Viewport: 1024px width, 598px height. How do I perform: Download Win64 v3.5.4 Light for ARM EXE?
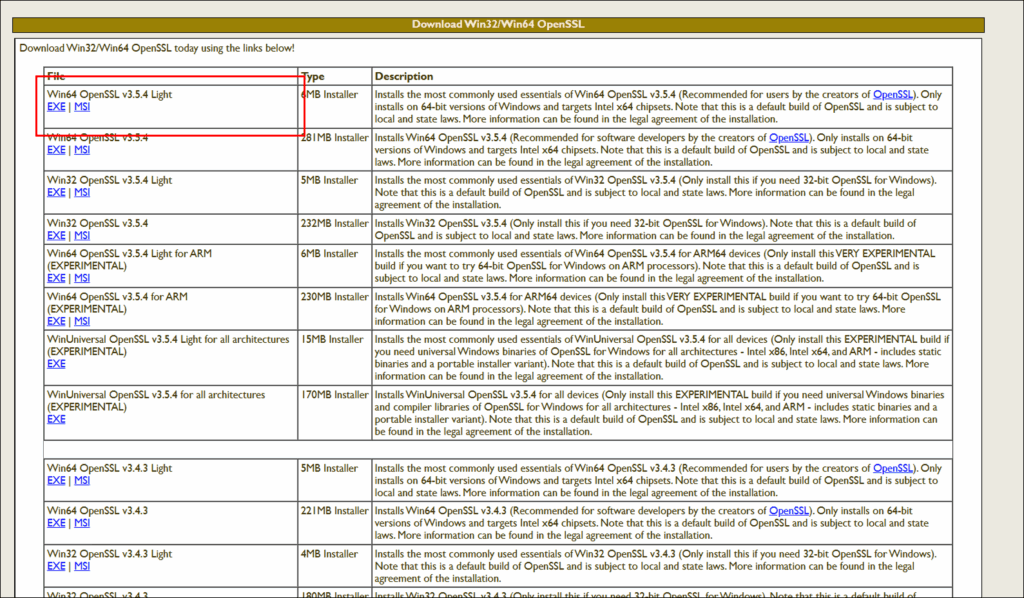56,278
